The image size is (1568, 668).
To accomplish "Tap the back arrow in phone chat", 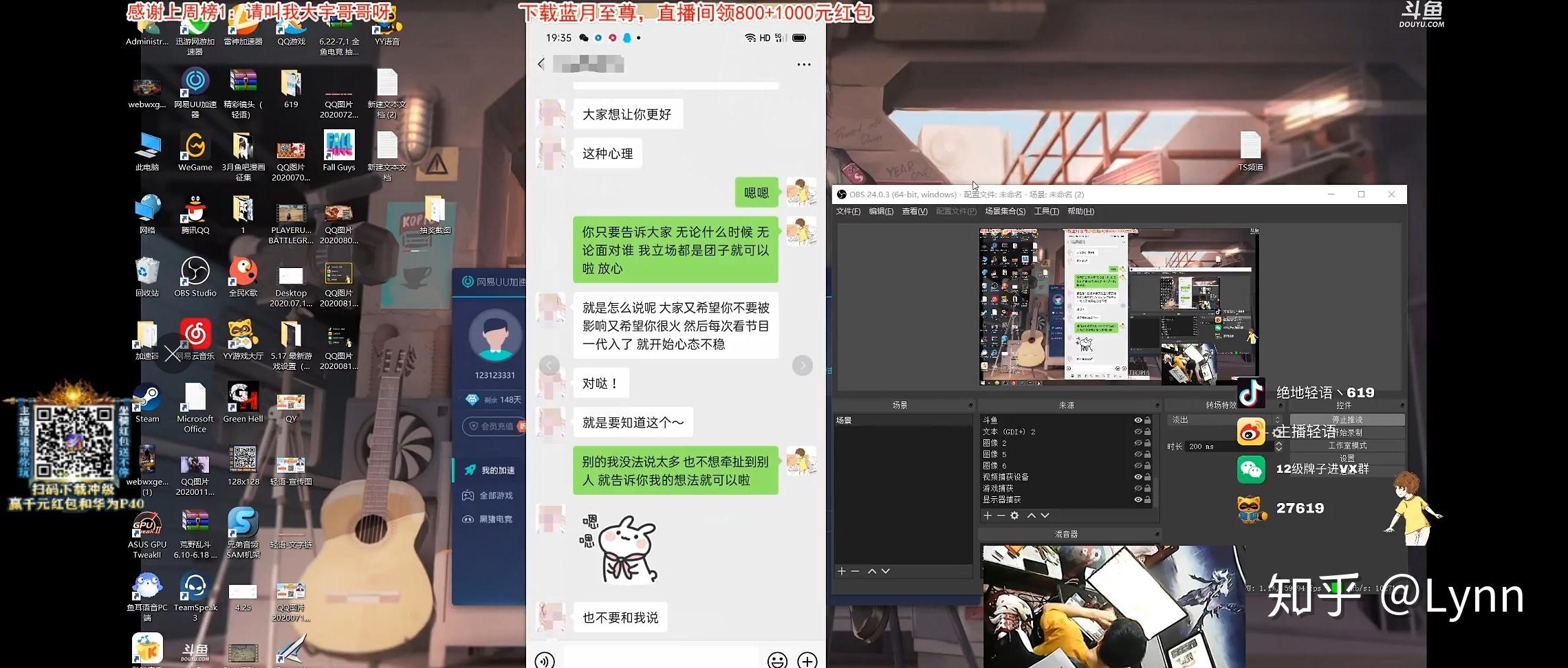I will pyautogui.click(x=541, y=64).
